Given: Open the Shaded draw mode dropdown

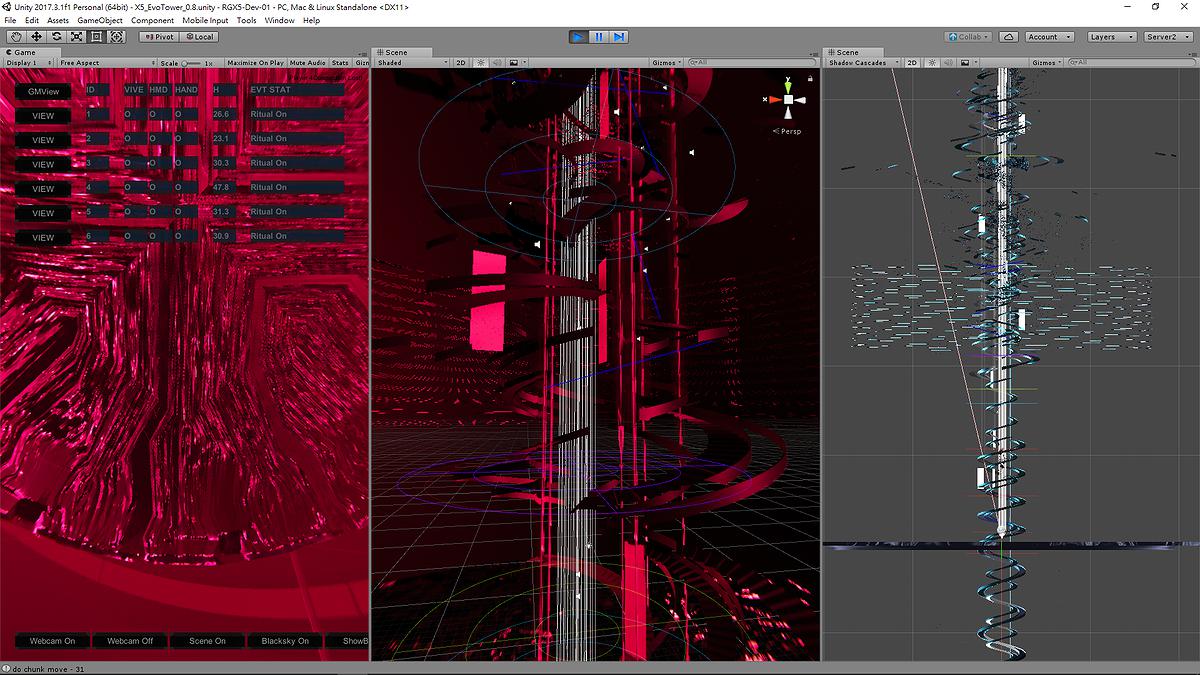Looking at the screenshot, I should (412, 63).
